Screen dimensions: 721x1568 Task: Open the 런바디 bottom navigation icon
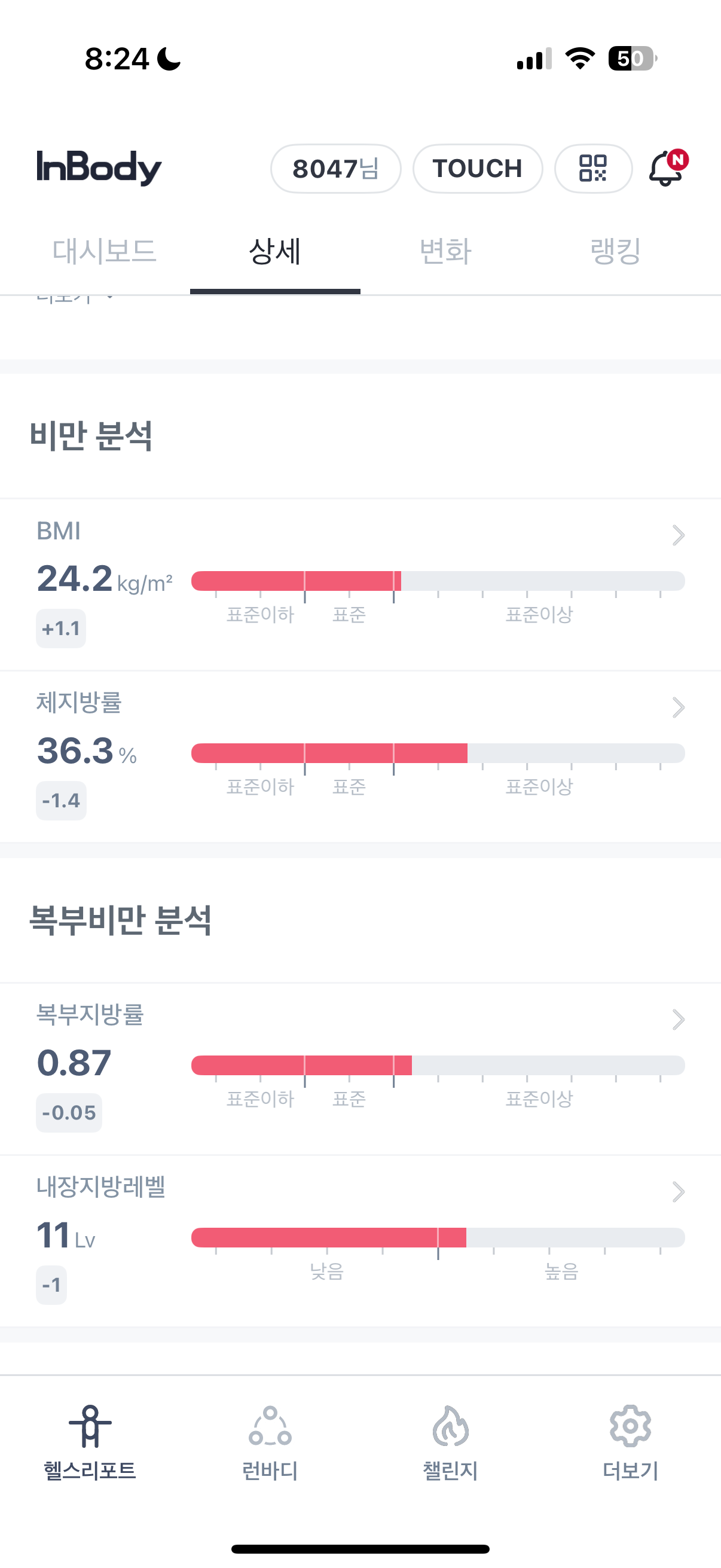tap(270, 1426)
